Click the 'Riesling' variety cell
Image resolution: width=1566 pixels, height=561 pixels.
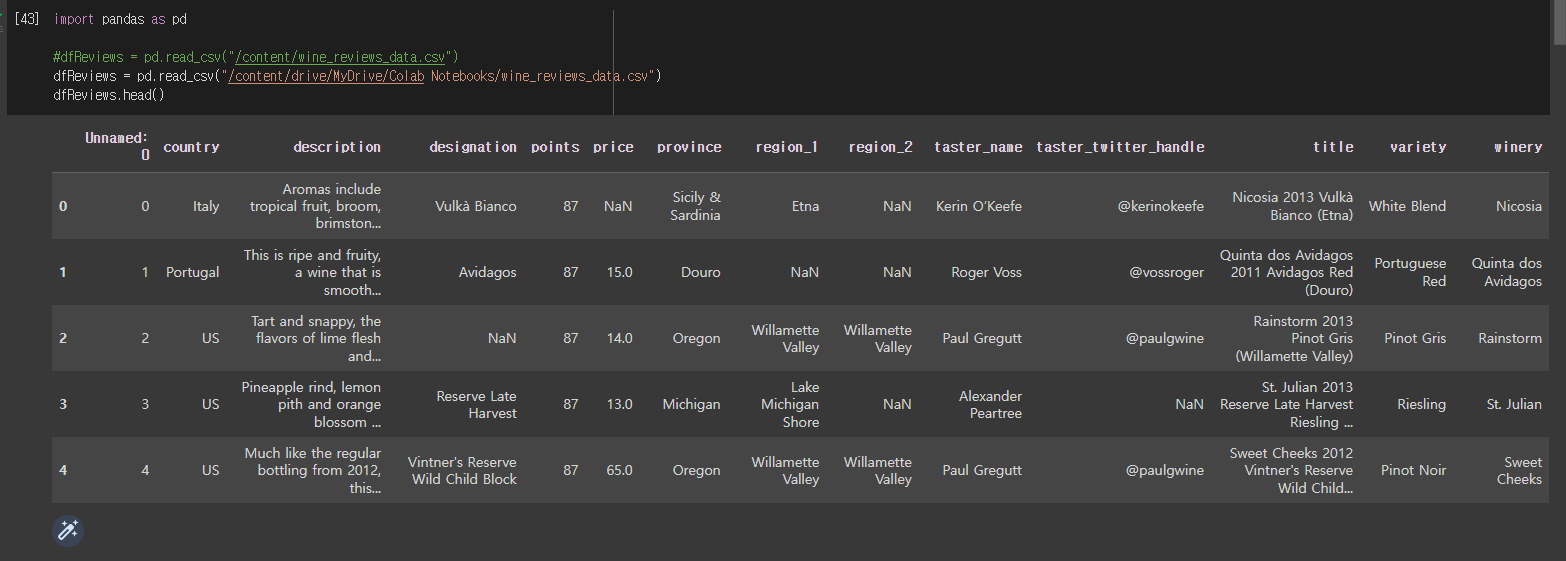coord(1421,404)
